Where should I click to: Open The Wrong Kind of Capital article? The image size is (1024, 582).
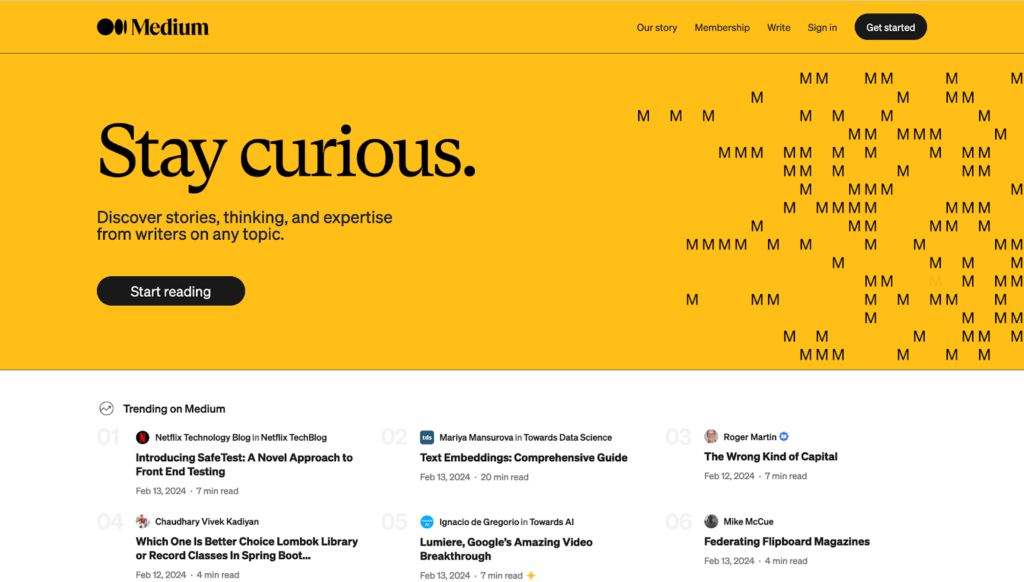coord(771,457)
